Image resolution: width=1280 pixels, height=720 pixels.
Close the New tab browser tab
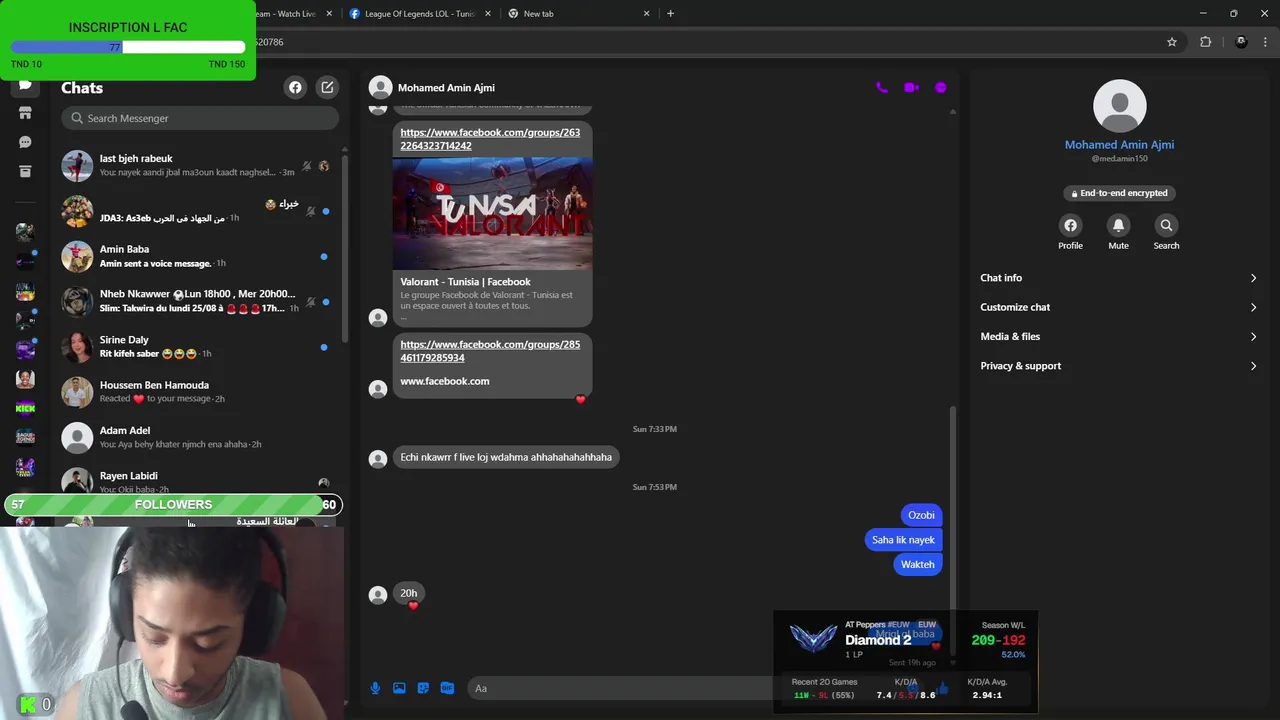[646, 13]
